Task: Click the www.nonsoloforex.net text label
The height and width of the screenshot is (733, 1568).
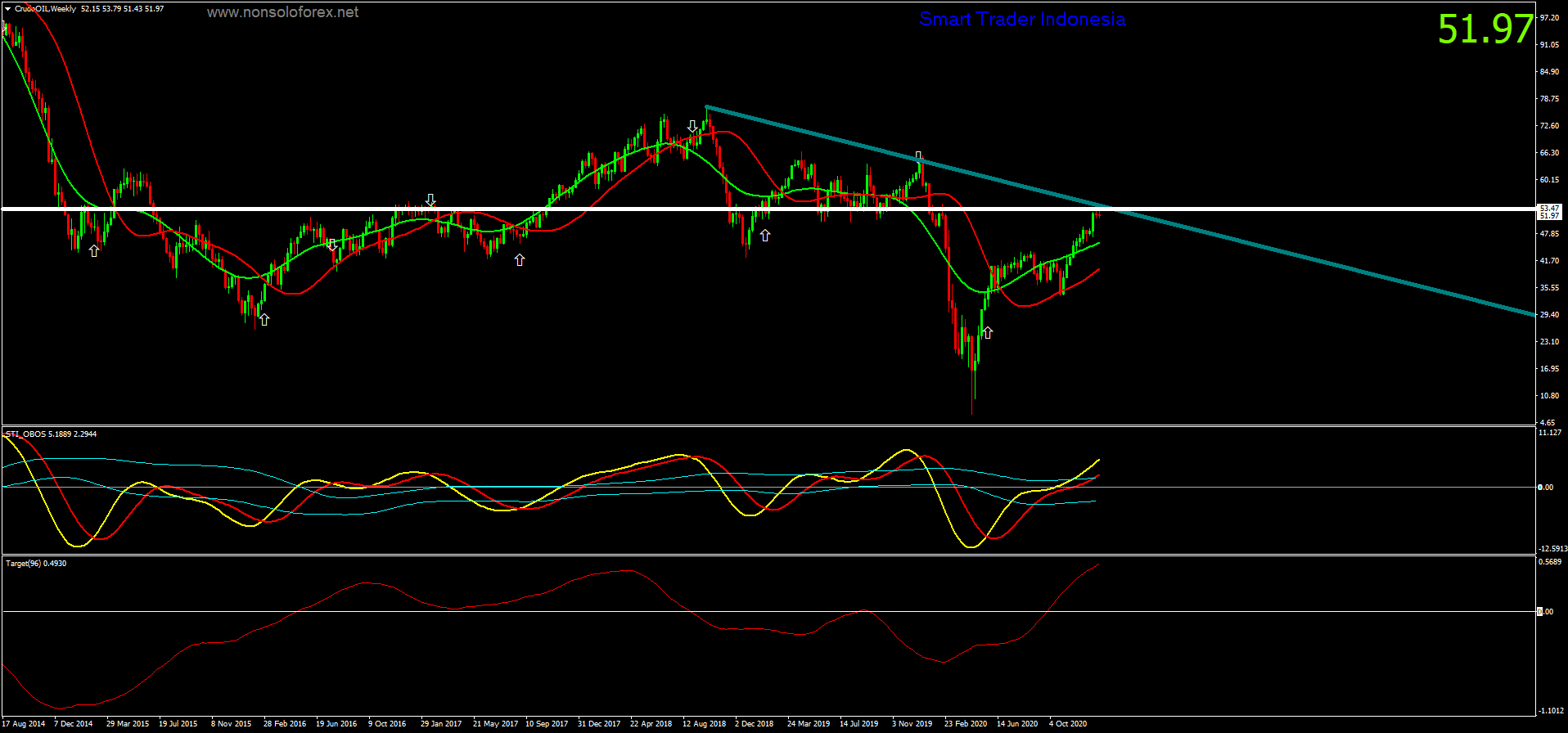Action: (x=282, y=12)
